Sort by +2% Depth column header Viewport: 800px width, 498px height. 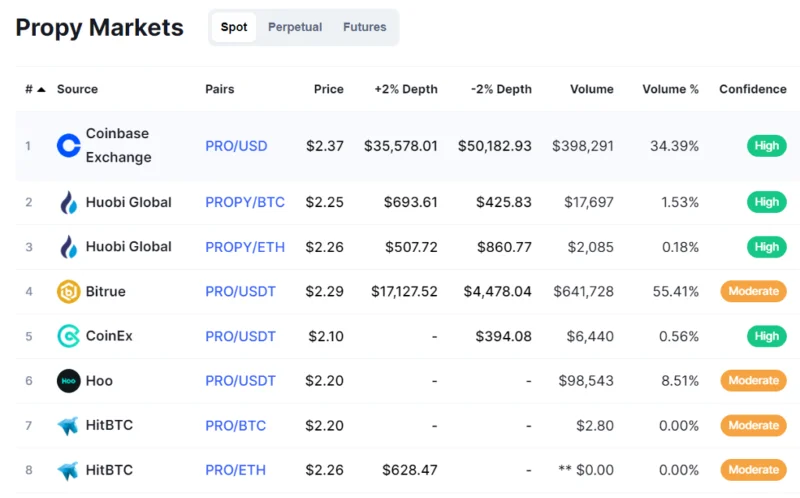coord(406,89)
